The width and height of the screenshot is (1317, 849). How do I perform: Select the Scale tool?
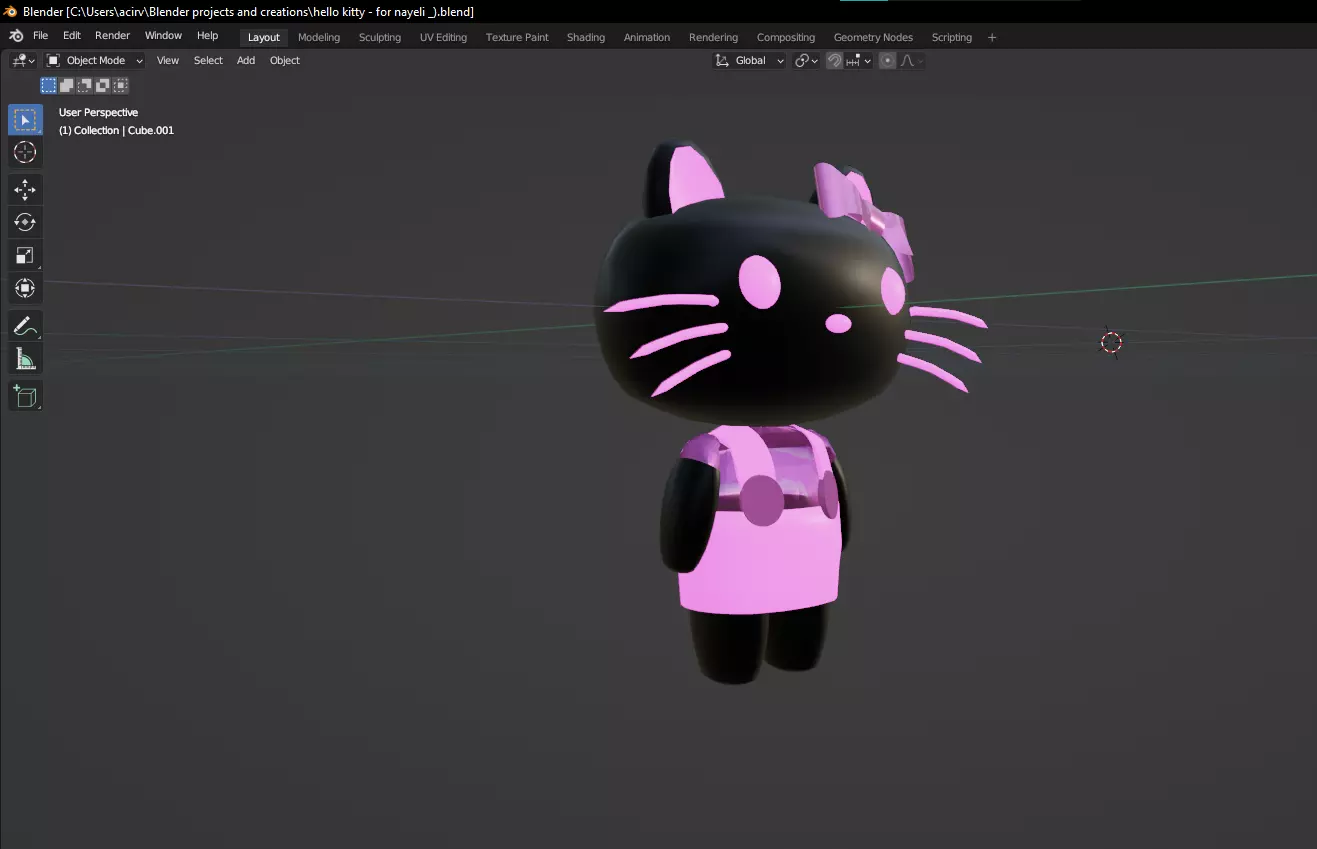pyautogui.click(x=25, y=255)
